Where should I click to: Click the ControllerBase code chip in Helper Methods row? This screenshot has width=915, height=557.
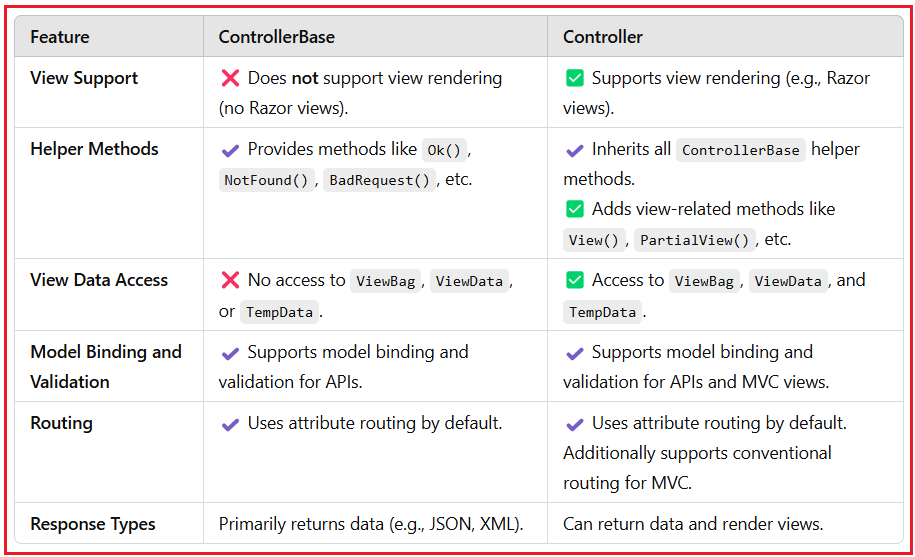(x=740, y=150)
